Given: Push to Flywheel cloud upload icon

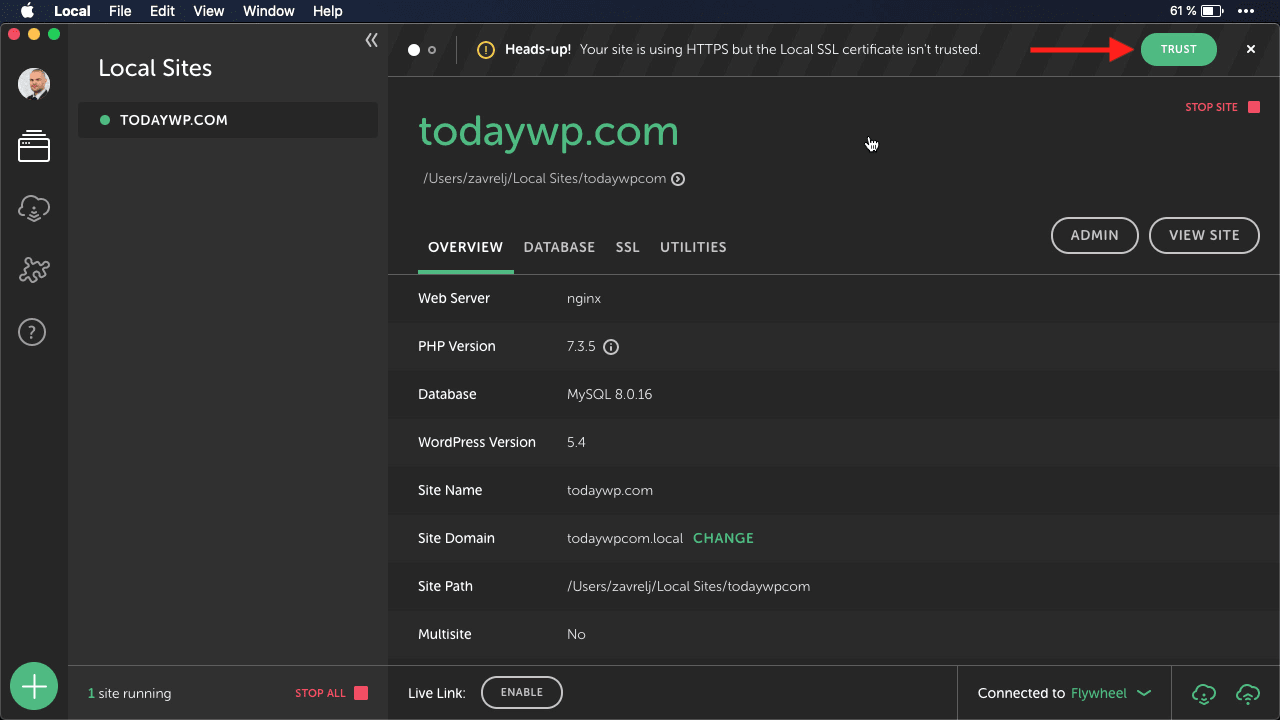Looking at the screenshot, I should (x=1247, y=693).
